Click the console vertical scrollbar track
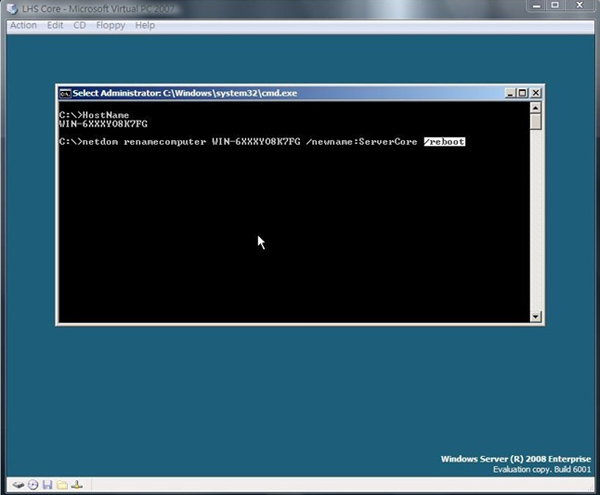Image resolution: width=600 pixels, height=495 pixels. coord(536,220)
